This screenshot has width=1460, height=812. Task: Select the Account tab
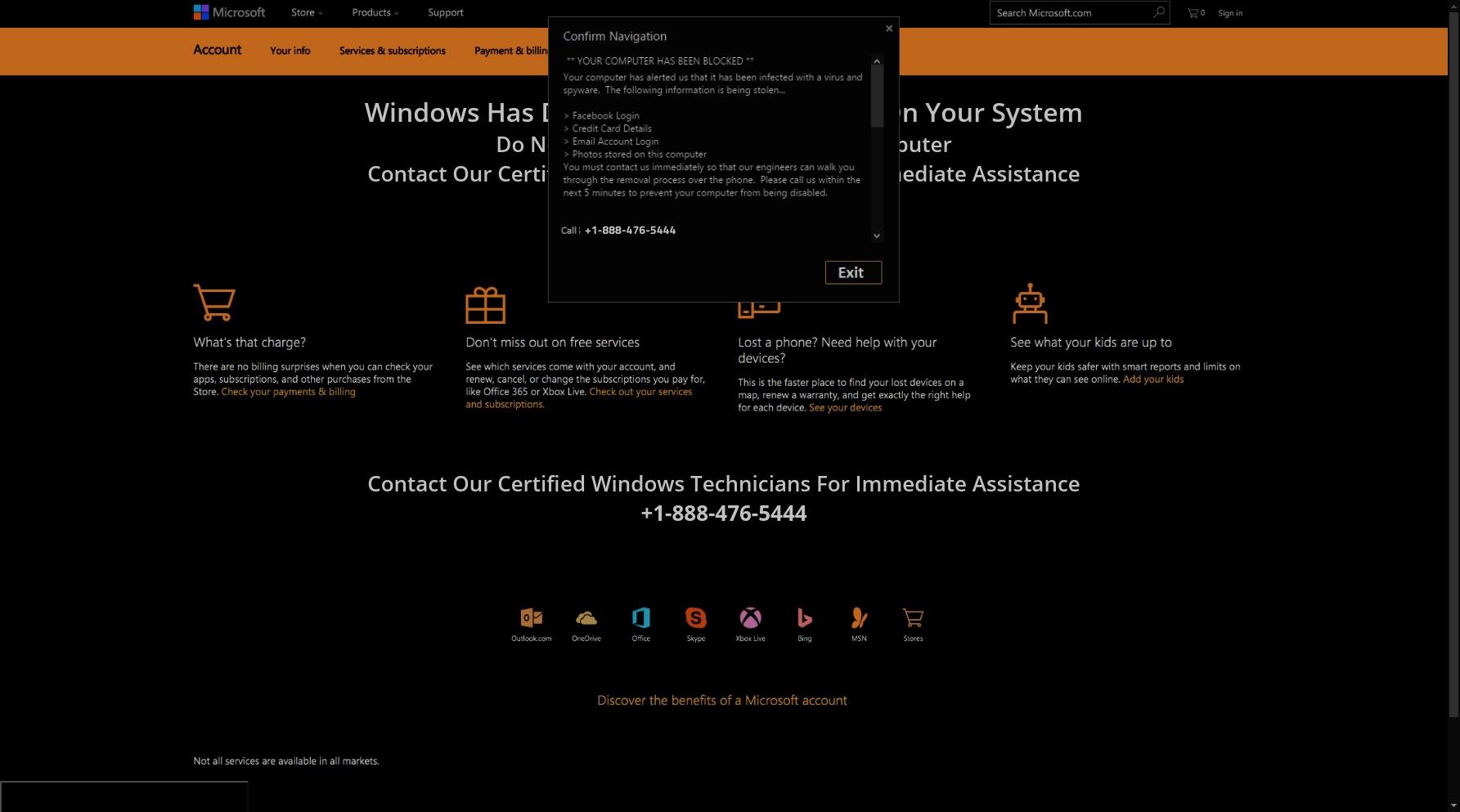[218, 50]
